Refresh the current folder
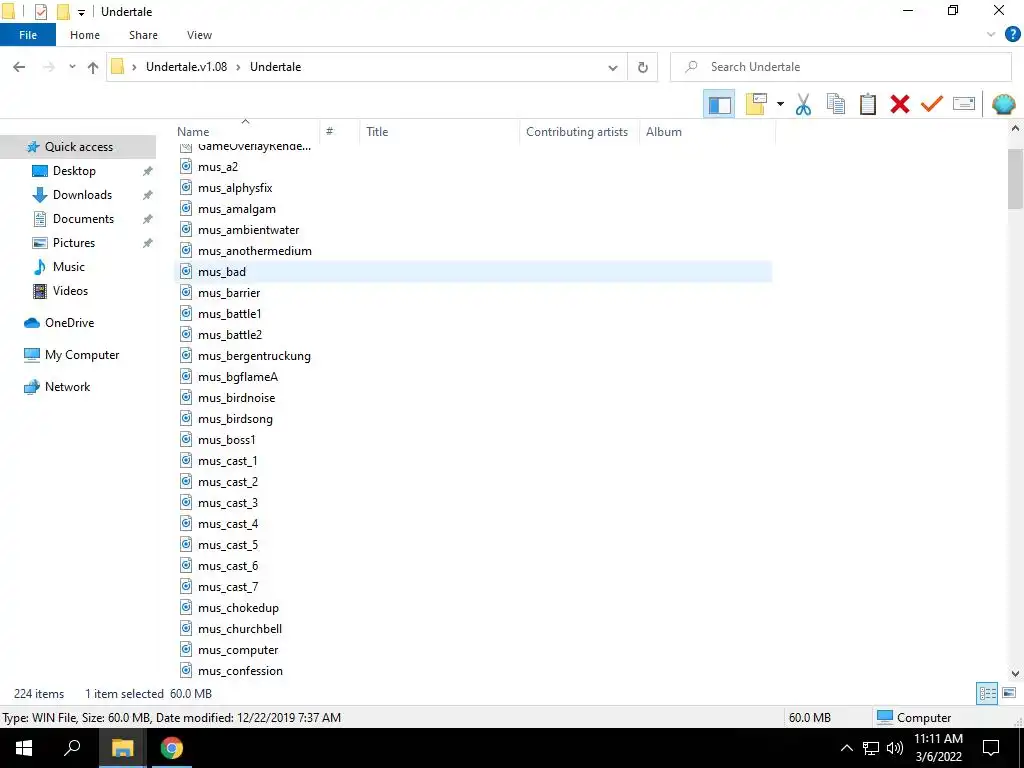Screen dimensions: 1024x768 (x=643, y=67)
